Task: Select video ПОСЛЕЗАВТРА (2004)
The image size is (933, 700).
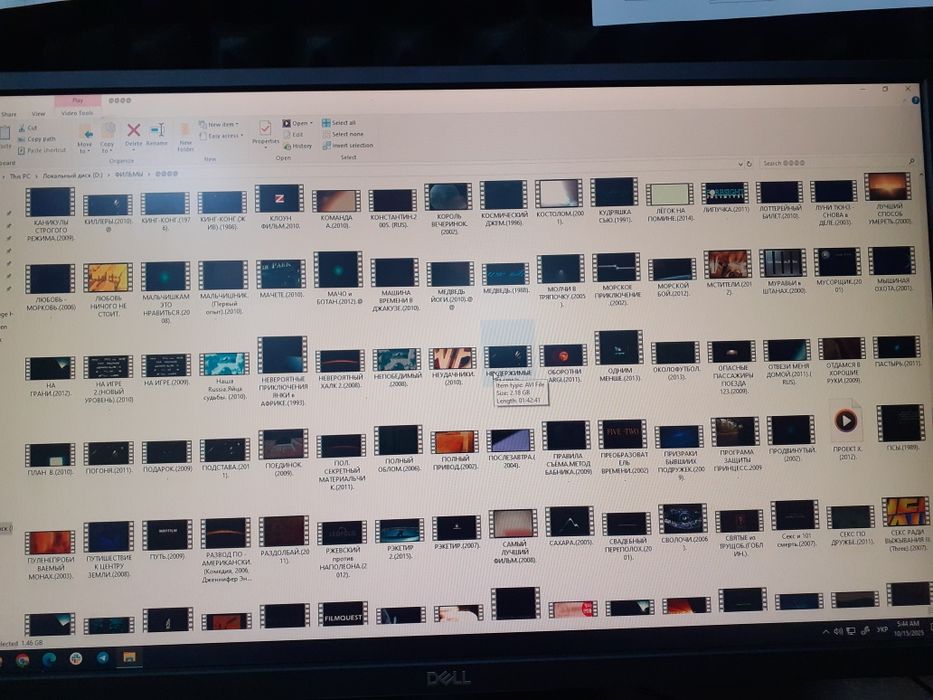Action: point(511,449)
